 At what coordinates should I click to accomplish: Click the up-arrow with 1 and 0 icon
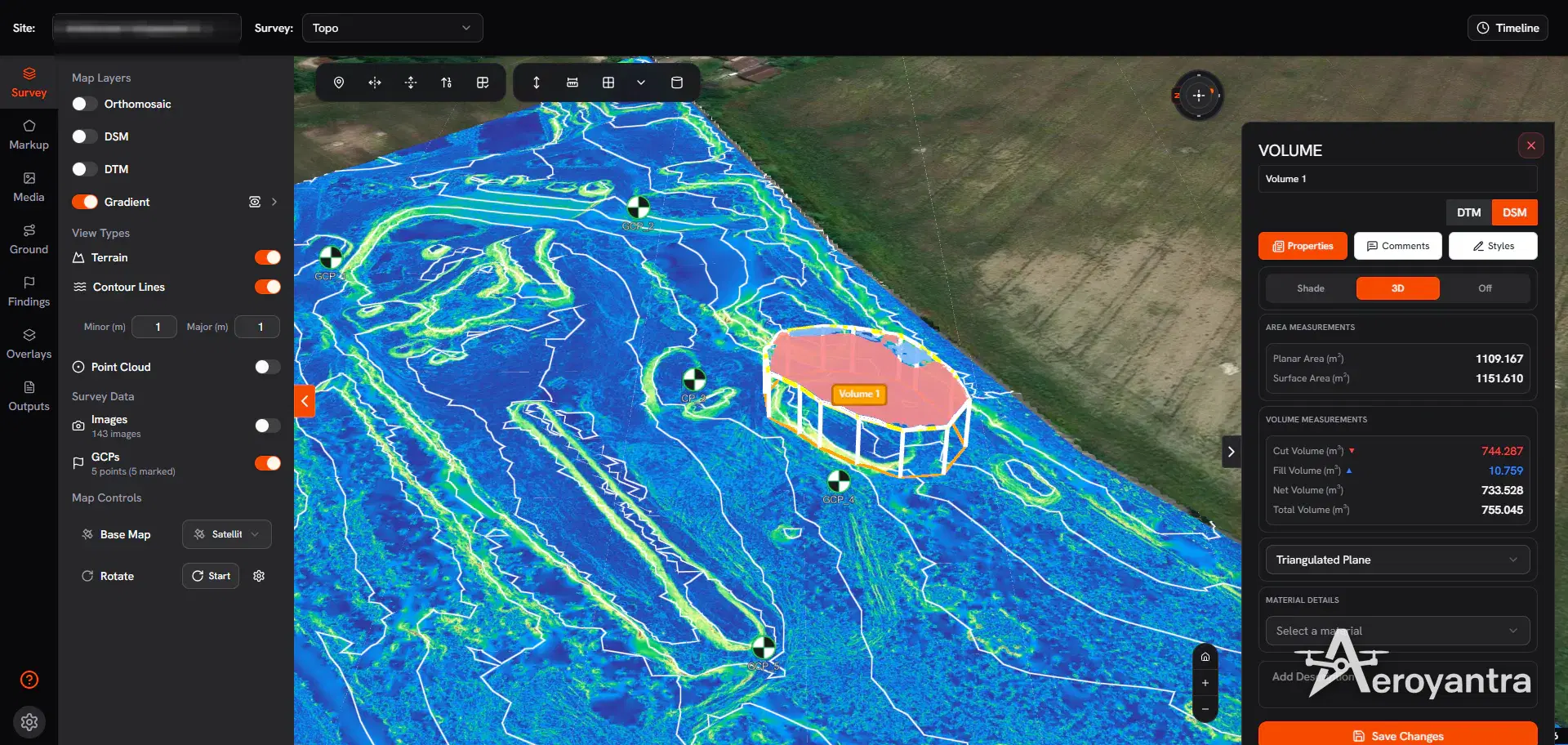tap(447, 83)
